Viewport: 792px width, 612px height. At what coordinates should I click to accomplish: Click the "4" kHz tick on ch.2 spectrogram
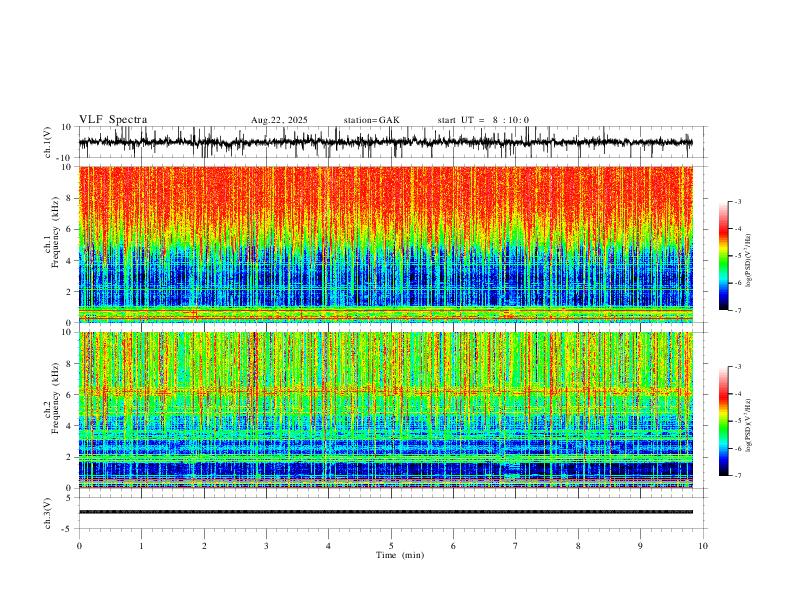(x=69, y=426)
